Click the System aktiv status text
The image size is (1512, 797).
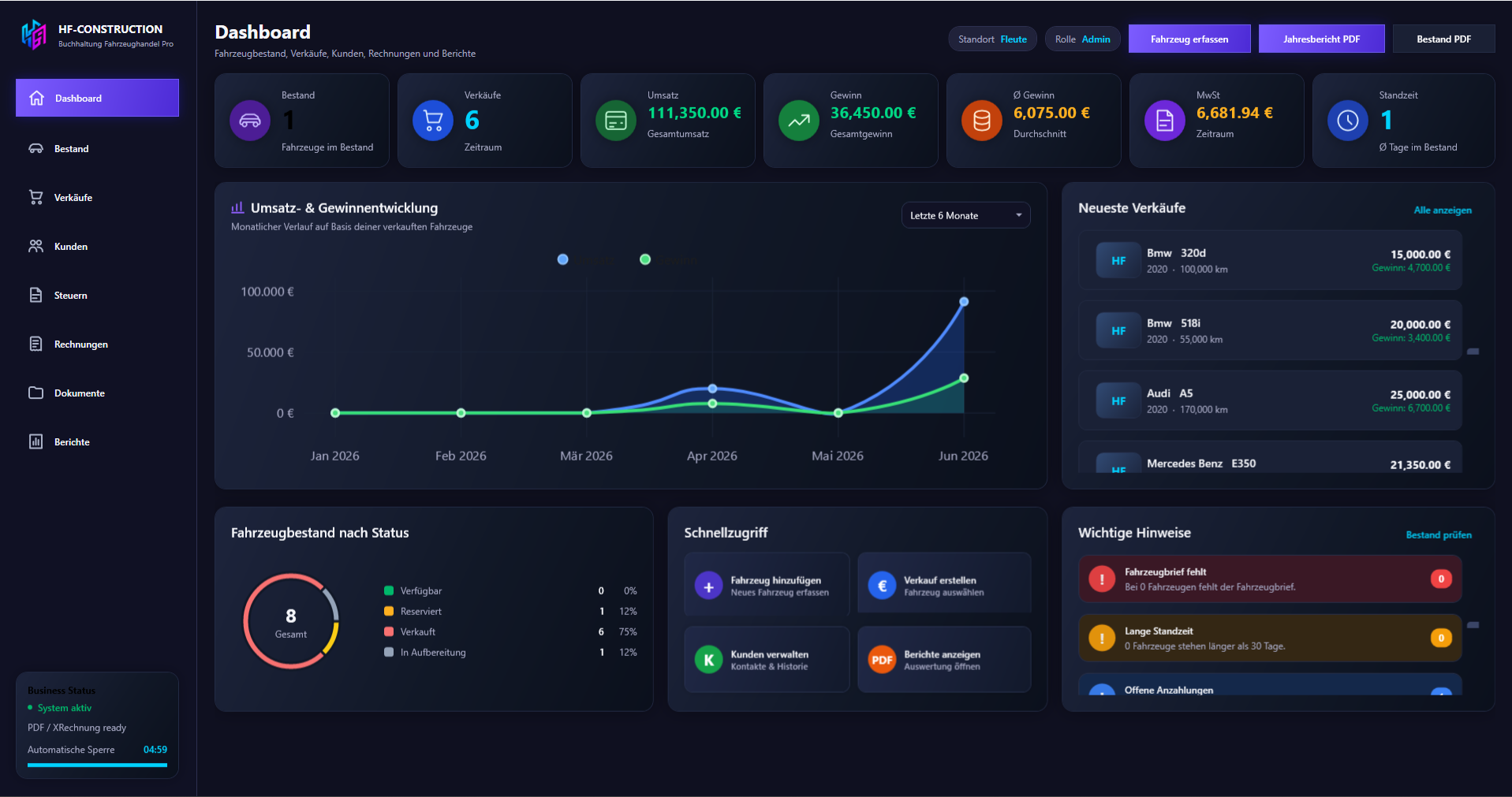(65, 708)
